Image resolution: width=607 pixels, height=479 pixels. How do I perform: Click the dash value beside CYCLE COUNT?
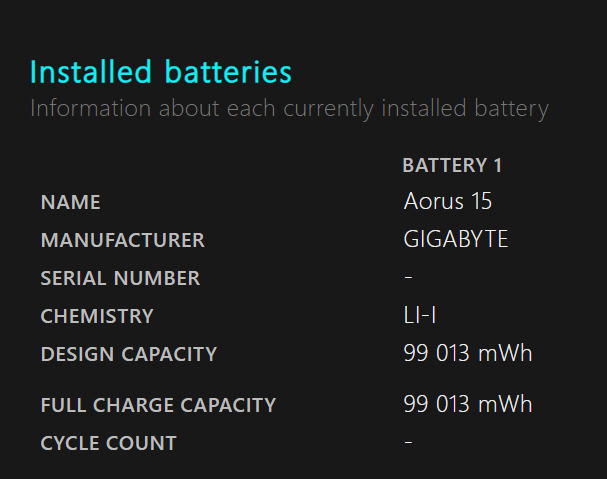[409, 442]
